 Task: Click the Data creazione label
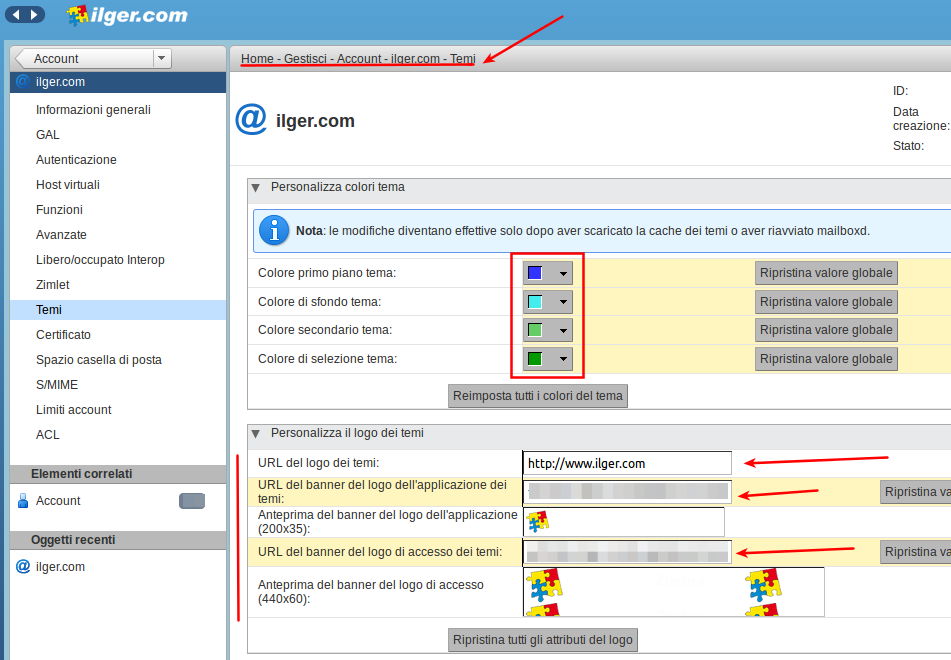[x=921, y=119]
